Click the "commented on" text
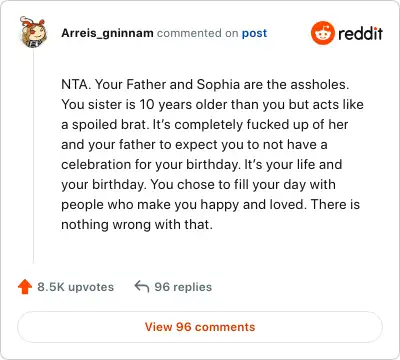The width and height of the screenshot is (400, 360). tap(197, 33)
